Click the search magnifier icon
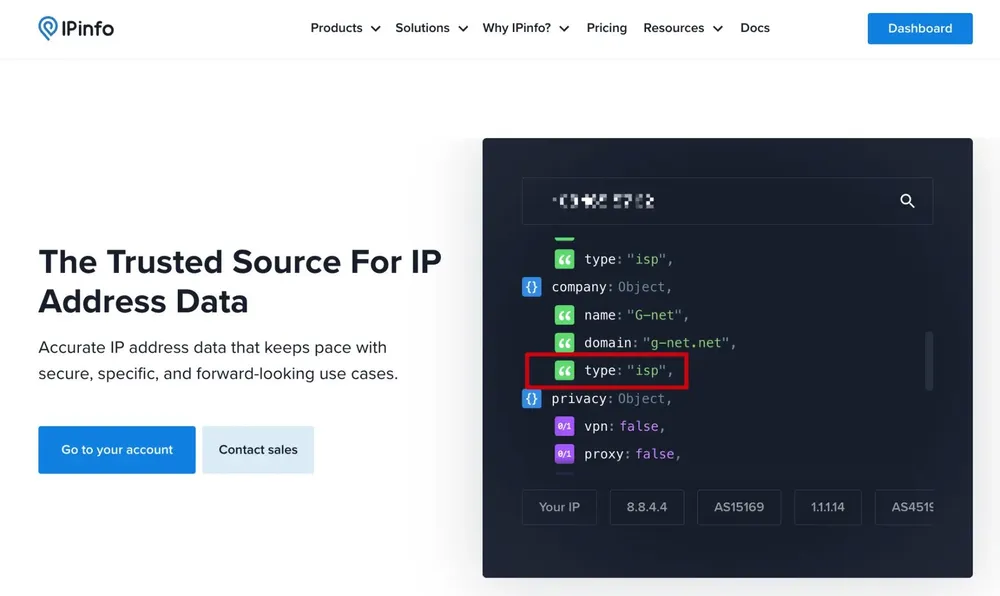This screenshot has height=596, width=1000. (907, 201)
